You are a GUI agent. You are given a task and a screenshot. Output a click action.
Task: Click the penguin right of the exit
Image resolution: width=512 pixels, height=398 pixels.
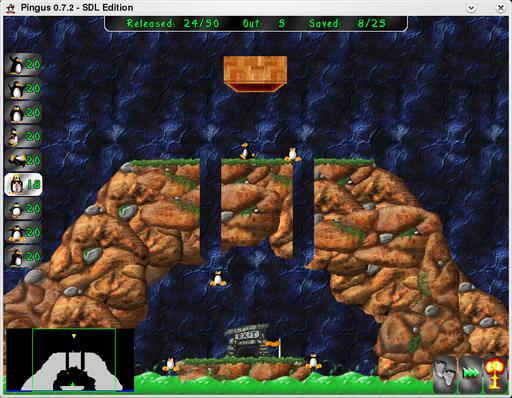pos(313,361)
